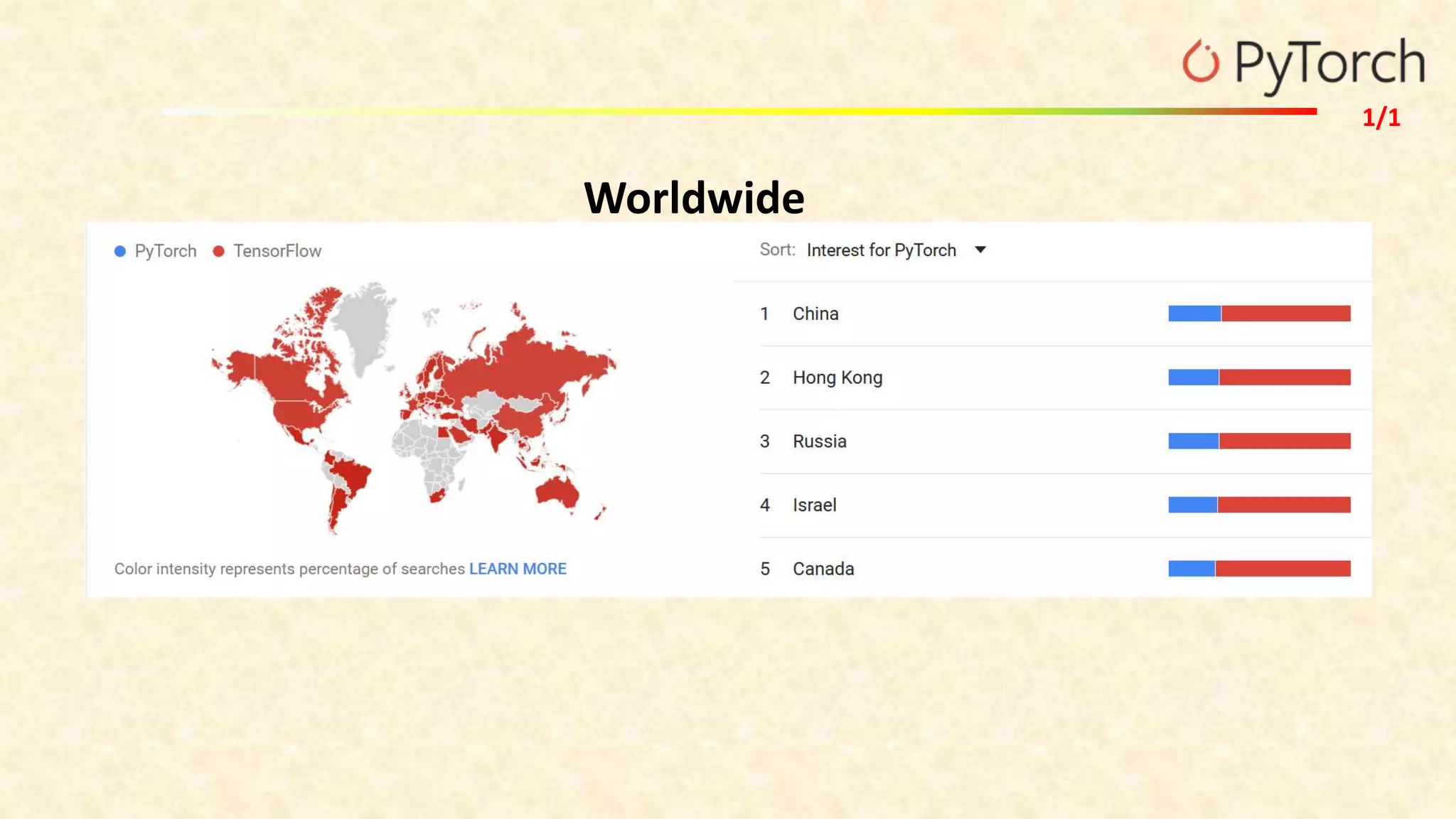Click Australia on the world map
The width and height of the screenshot is (1456, 819).
click(556, 492)
